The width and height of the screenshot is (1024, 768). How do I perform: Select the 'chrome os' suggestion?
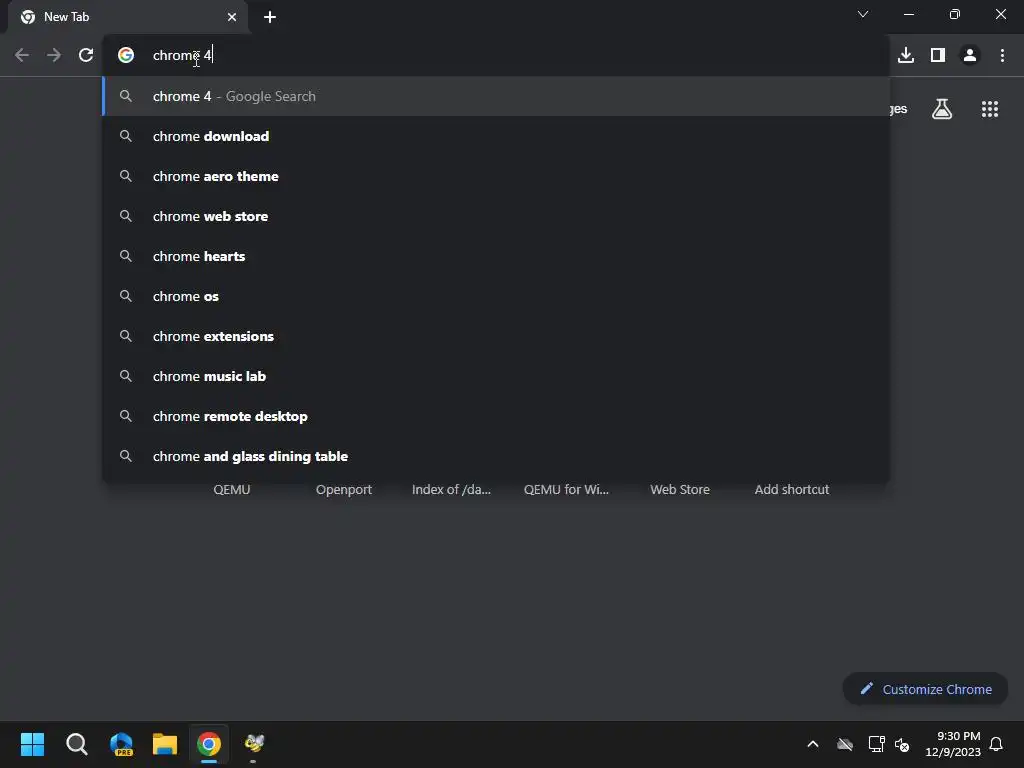496,296
